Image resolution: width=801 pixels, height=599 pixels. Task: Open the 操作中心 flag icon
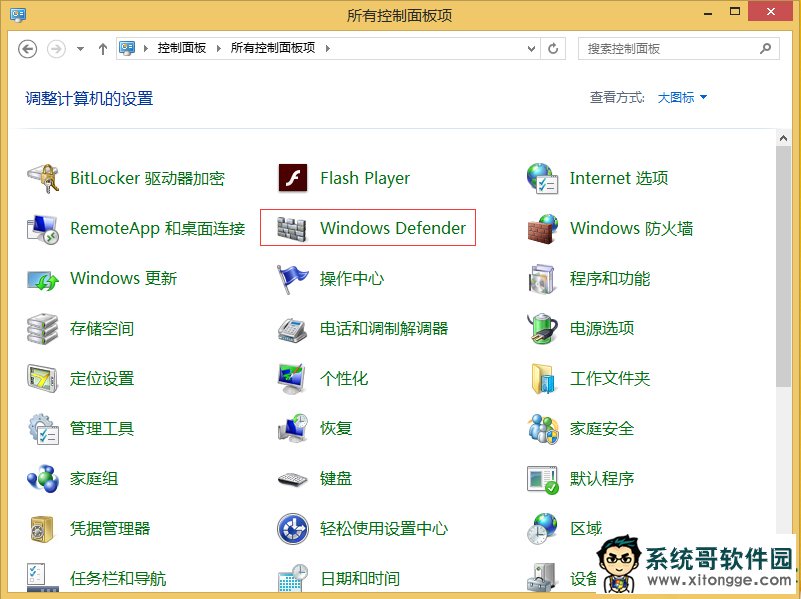coord(293,278)
